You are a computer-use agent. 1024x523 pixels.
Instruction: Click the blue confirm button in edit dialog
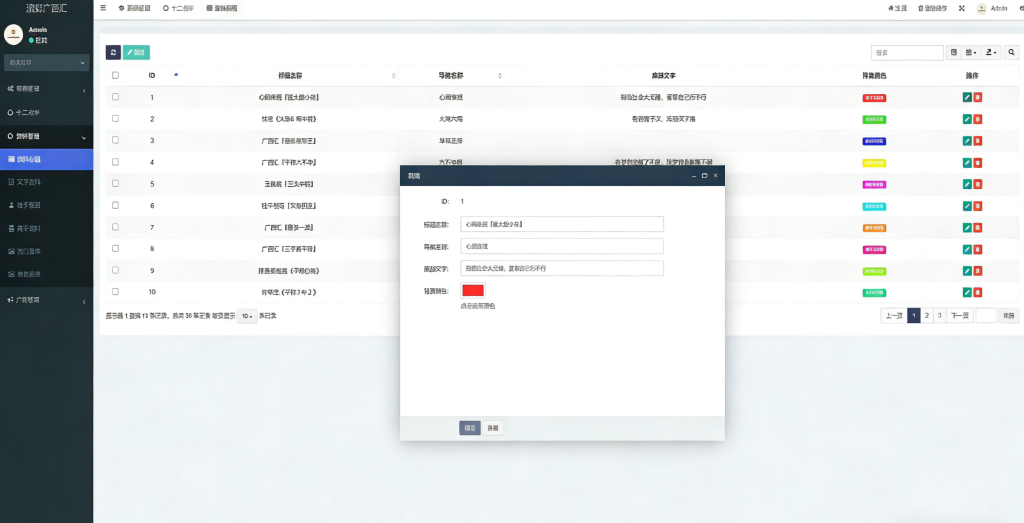tap(470, 427)
